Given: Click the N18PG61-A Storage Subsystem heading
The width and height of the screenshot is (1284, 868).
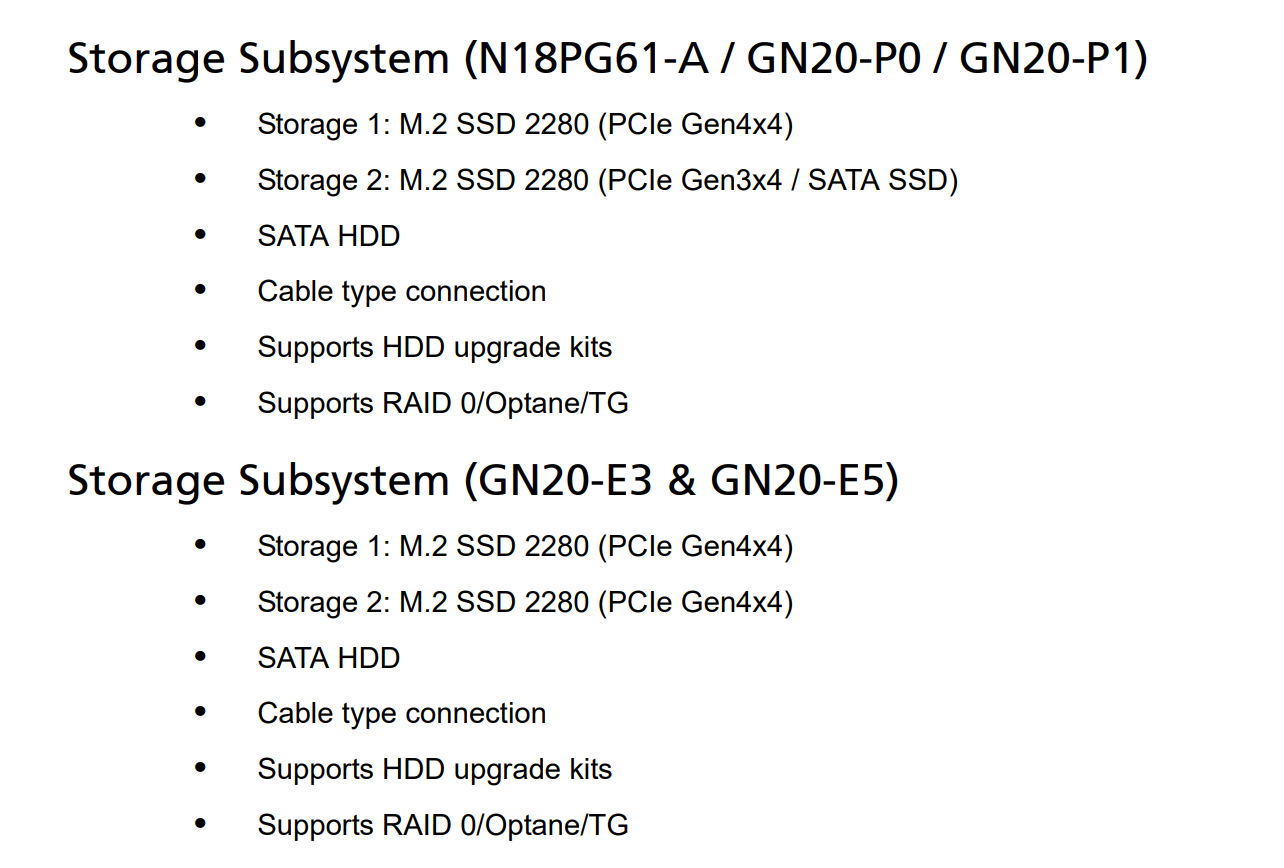Looking at the screenshot, I should tap(606, 59).
